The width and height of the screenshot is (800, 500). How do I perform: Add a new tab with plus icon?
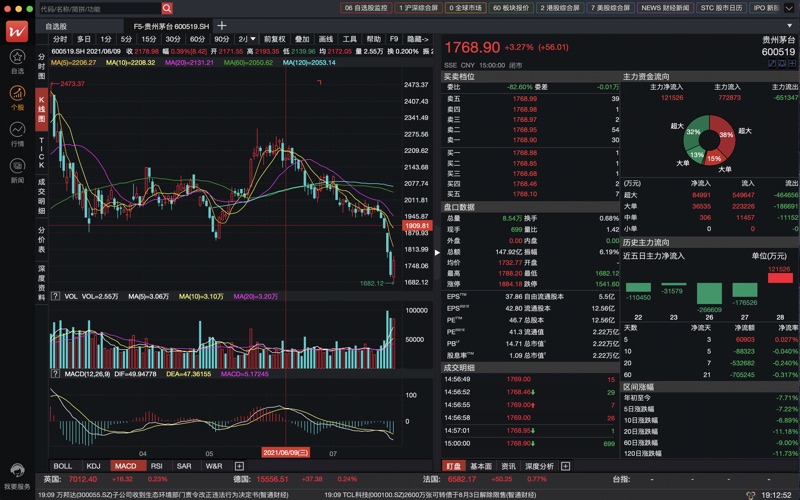point(221,26)
